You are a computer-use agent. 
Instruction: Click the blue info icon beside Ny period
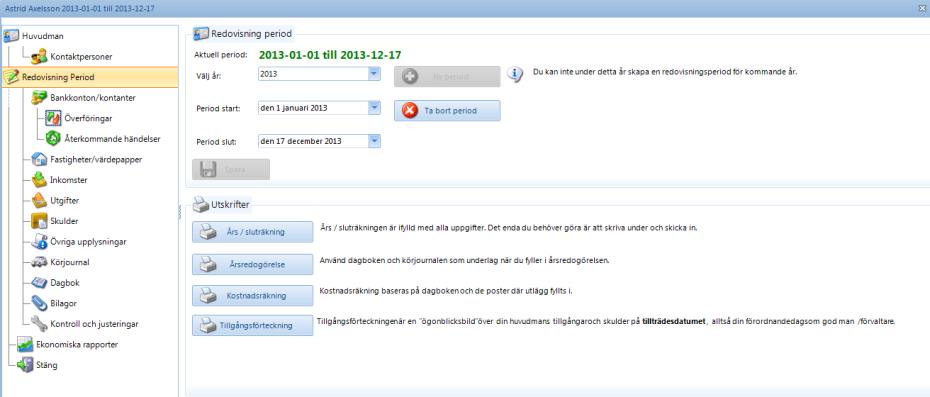(x=515, y=75)
